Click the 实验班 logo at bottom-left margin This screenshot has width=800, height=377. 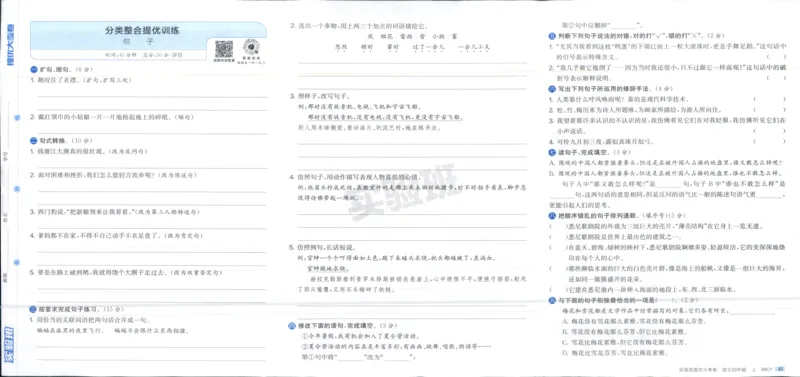pos(10,344)
